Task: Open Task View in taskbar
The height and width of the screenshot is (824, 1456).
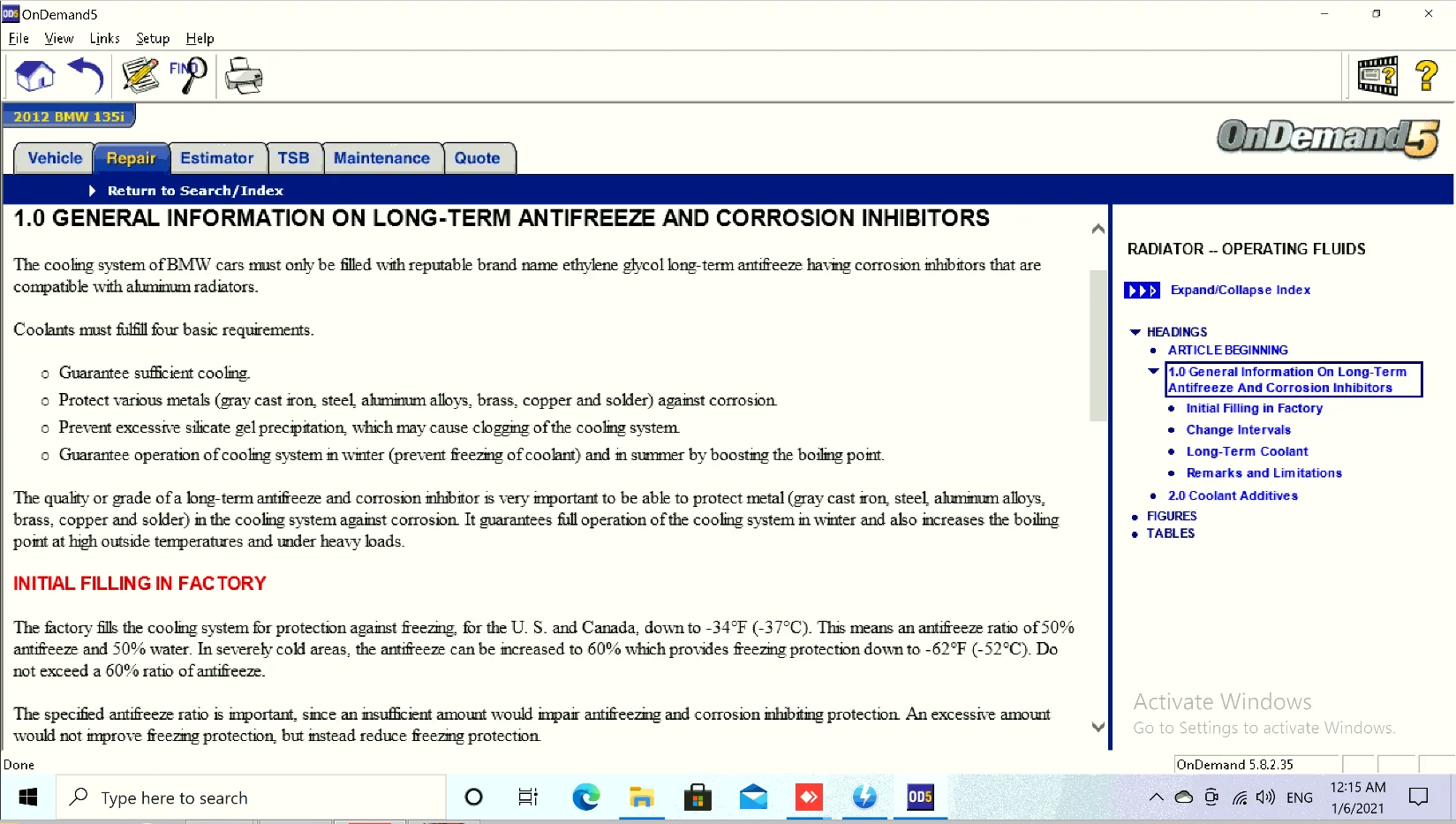Action: tap(528, 798)
